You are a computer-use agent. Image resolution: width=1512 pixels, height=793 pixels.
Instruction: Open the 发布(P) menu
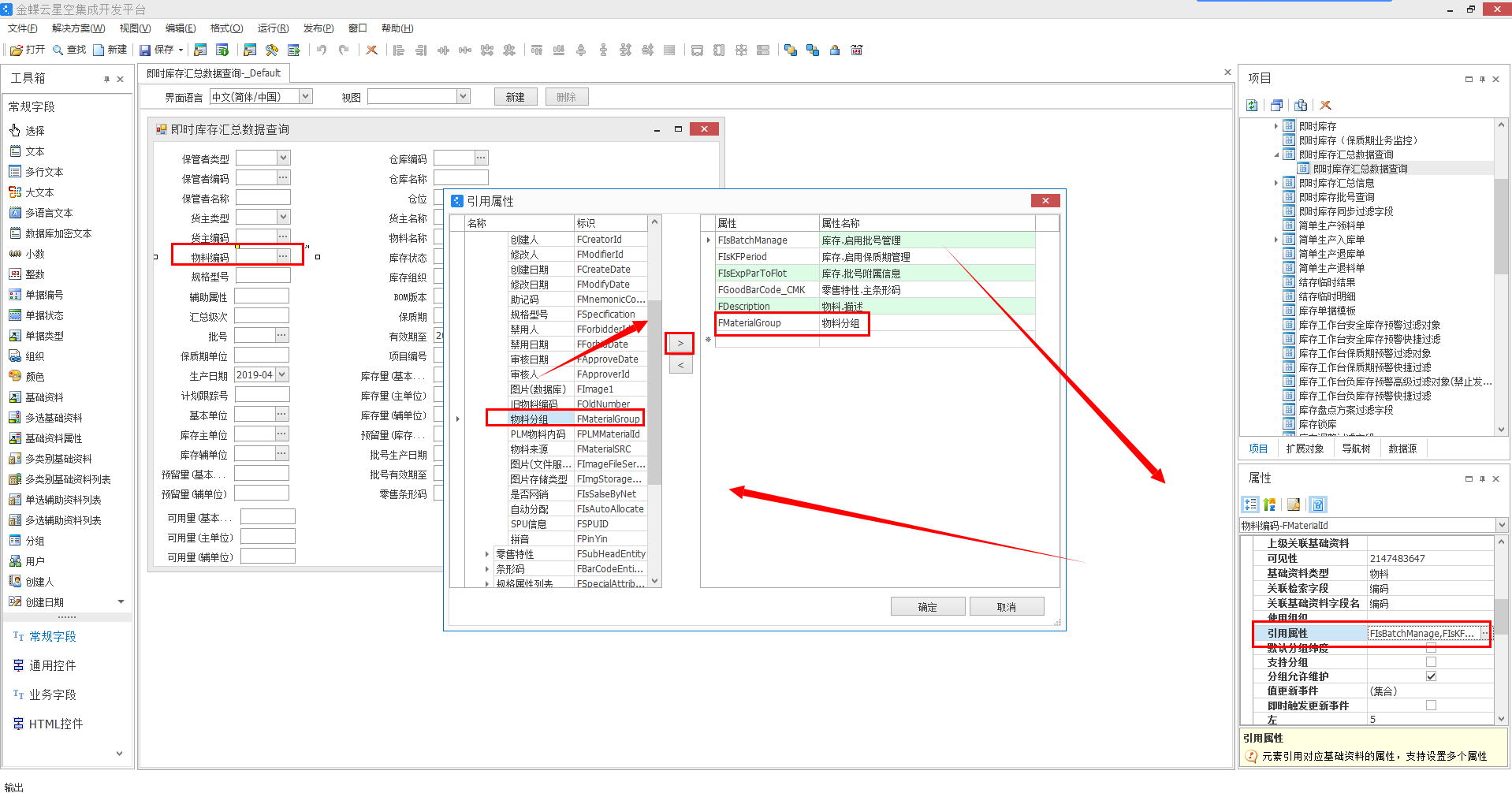coord(318,28)
